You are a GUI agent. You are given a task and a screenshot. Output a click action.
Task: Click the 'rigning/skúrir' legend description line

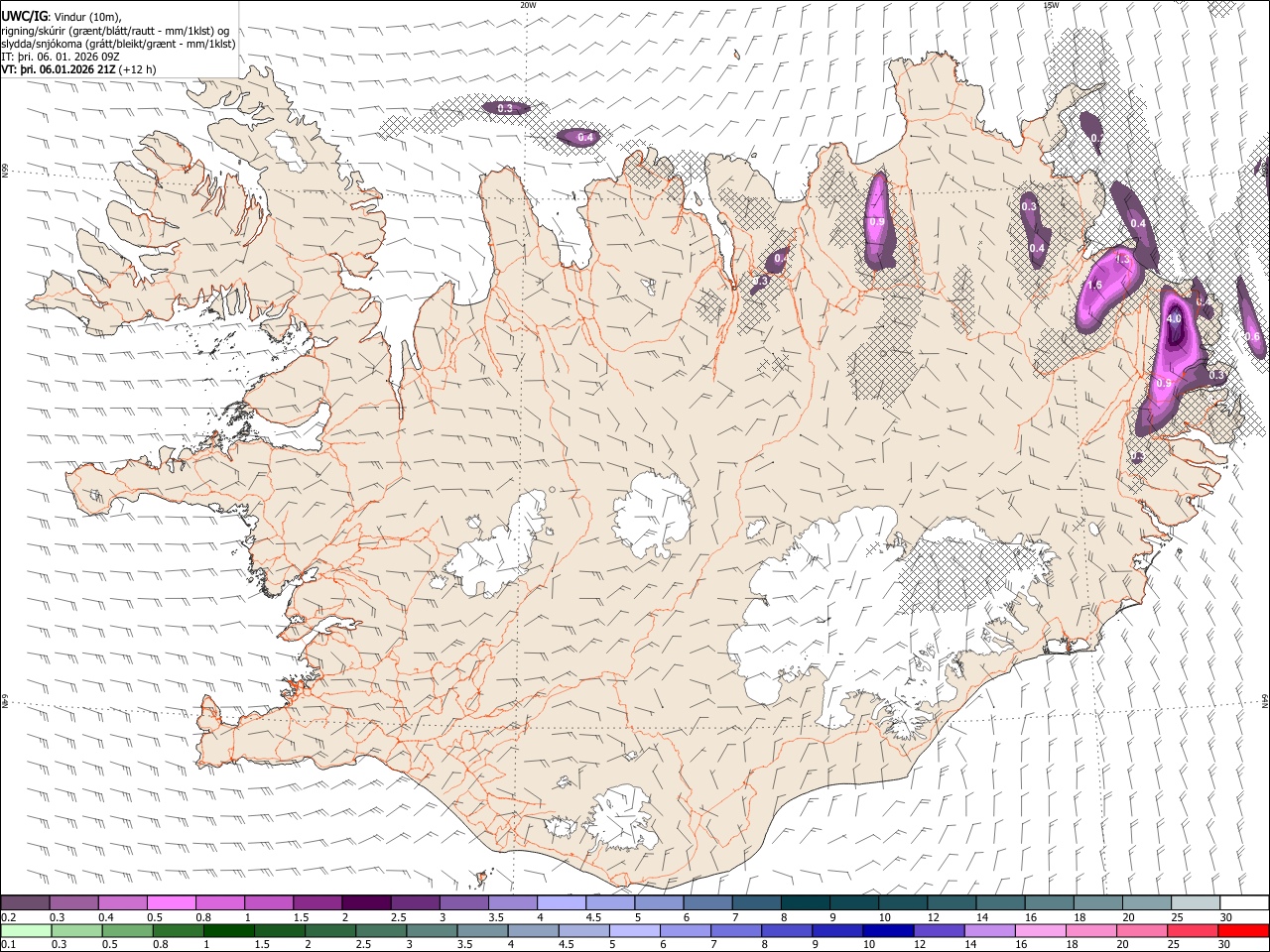(x=117, y=31)
